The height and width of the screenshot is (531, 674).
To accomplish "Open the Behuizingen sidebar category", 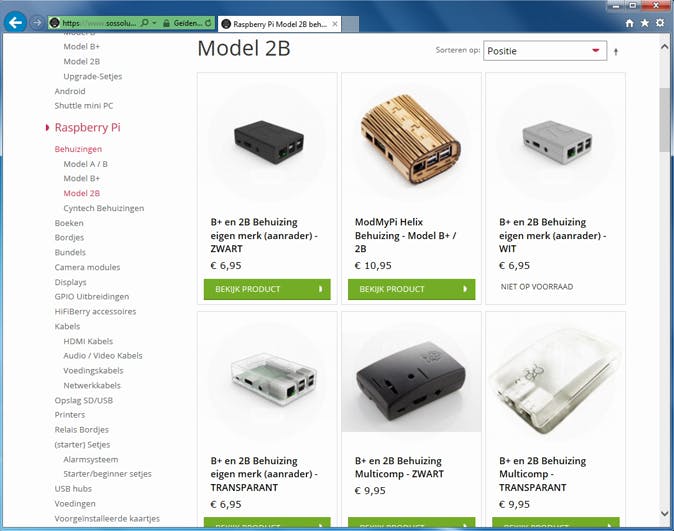I will pyautogui.click(x=78, y=149).
